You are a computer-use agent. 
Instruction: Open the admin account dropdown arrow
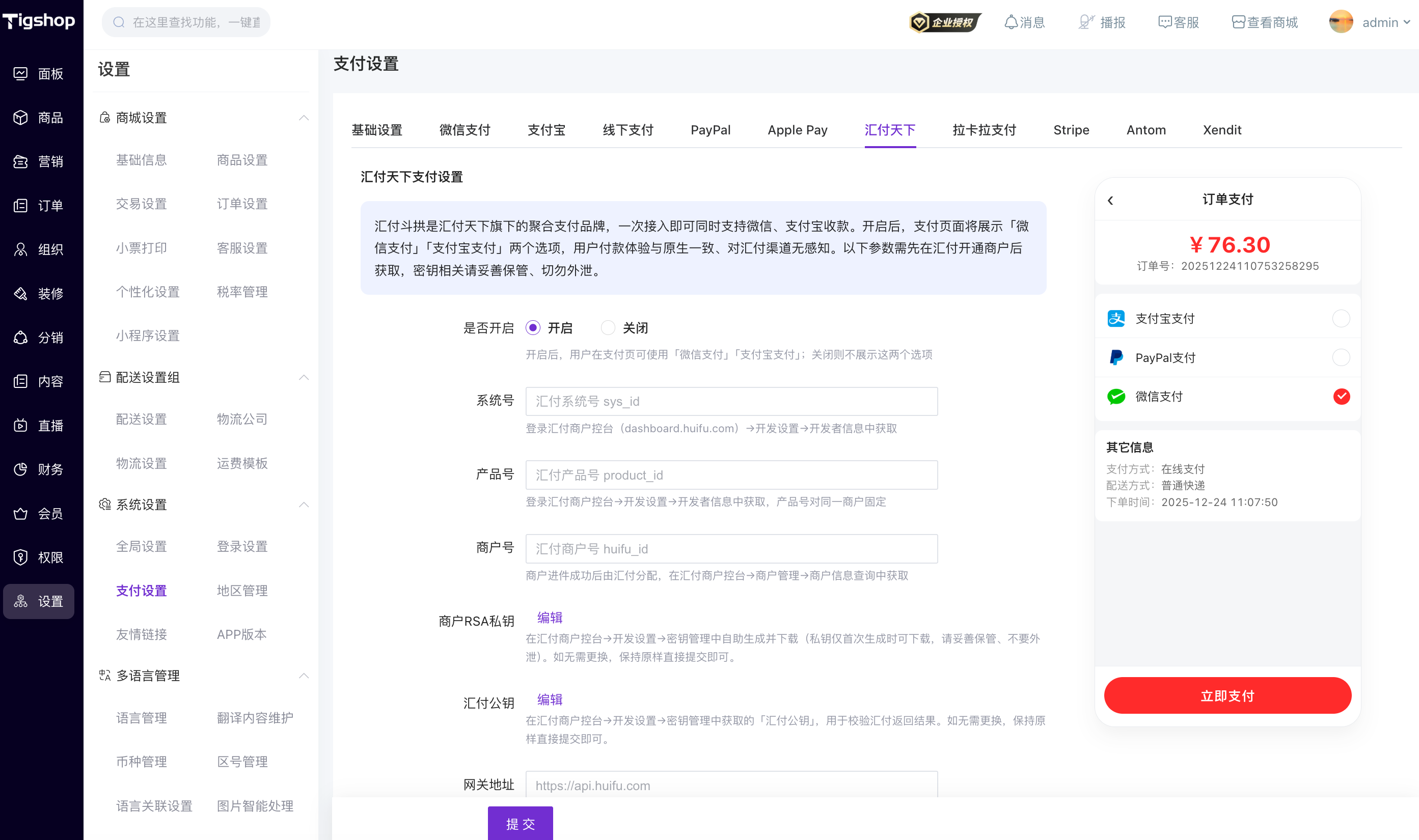click(1407, 22)
